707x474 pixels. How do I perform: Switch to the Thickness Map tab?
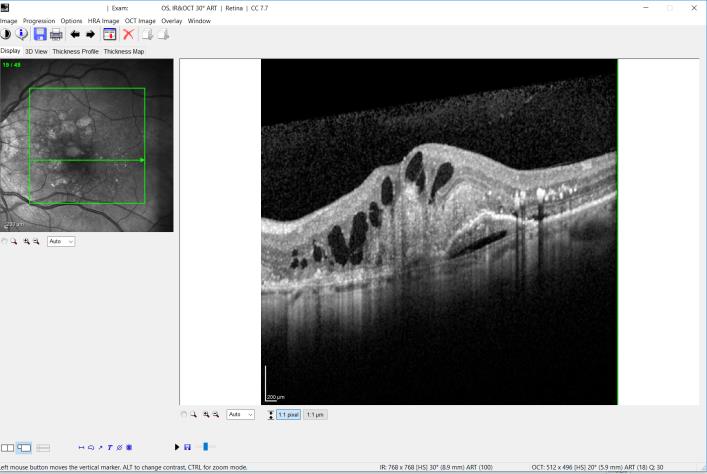click(124, 51)
